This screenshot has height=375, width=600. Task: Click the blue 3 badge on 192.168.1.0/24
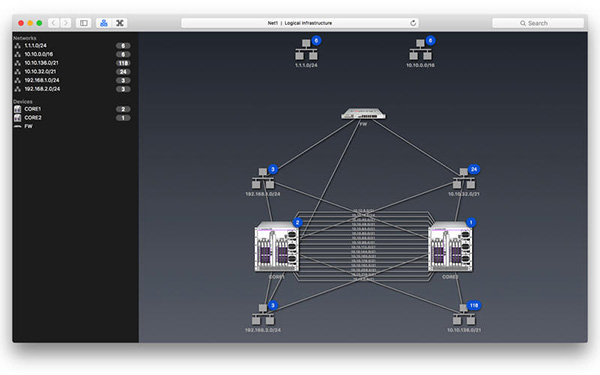click(x=273, y=169)
